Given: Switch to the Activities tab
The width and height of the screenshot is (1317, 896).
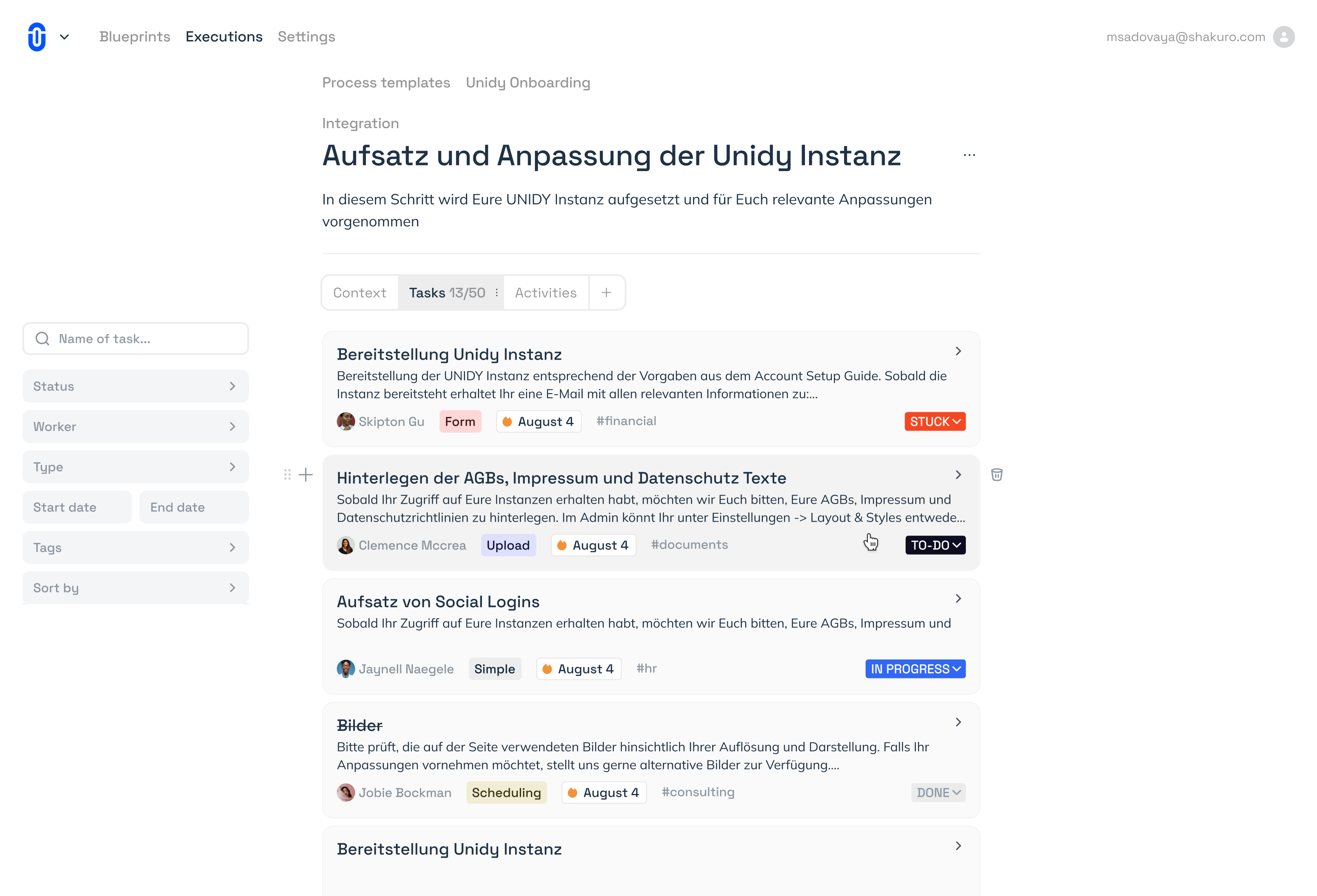Looking at the screenshot, I should pos(546,293).
